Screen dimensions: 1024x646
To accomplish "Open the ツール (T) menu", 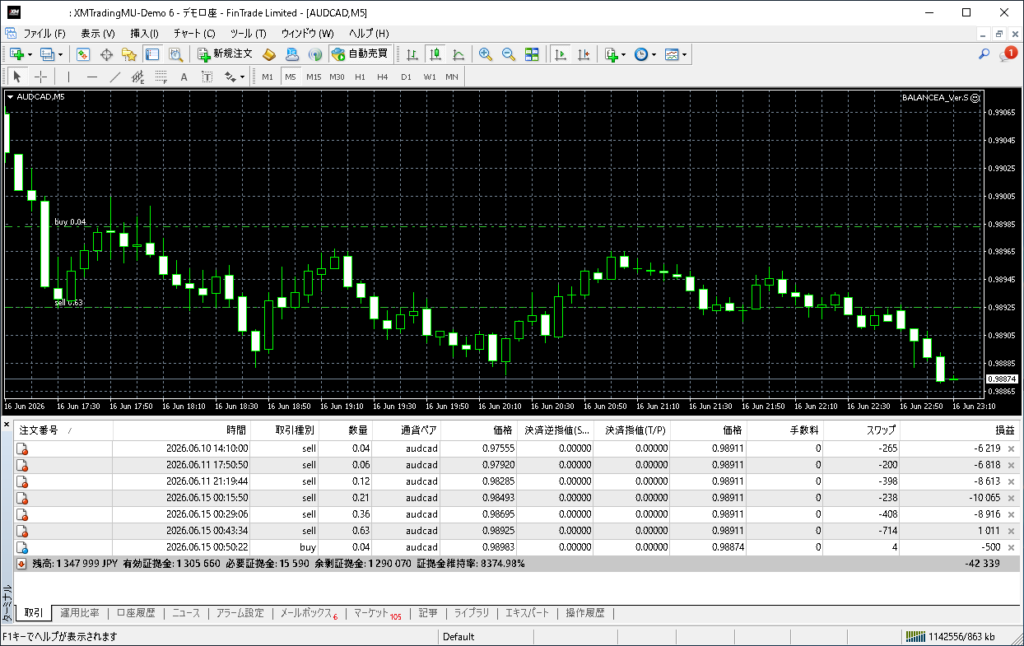I will 248,33.
